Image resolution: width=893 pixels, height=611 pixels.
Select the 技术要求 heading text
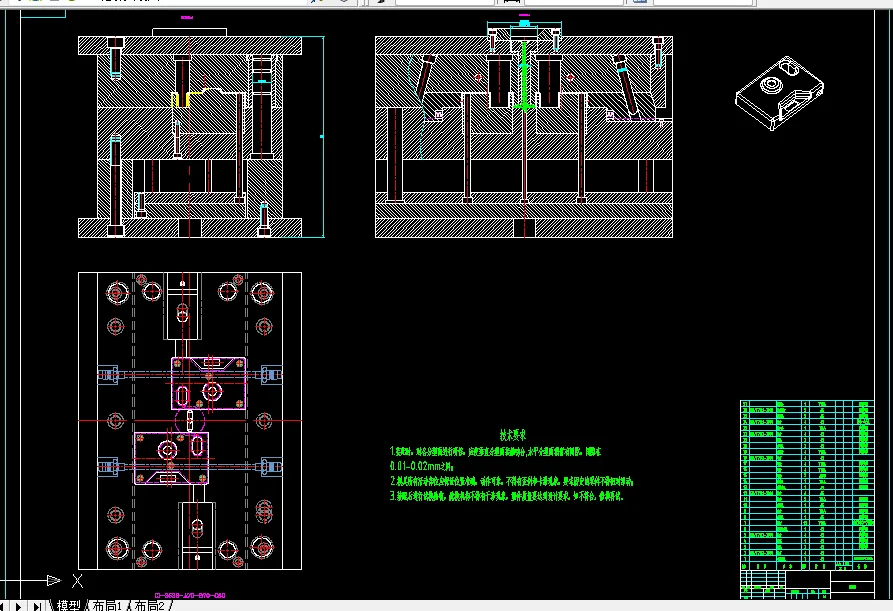(513, 436)
